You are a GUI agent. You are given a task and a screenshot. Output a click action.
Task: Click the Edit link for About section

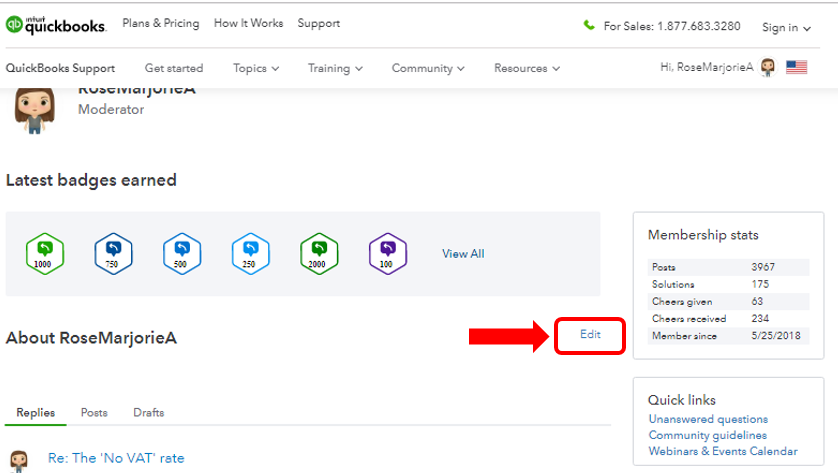591,335
